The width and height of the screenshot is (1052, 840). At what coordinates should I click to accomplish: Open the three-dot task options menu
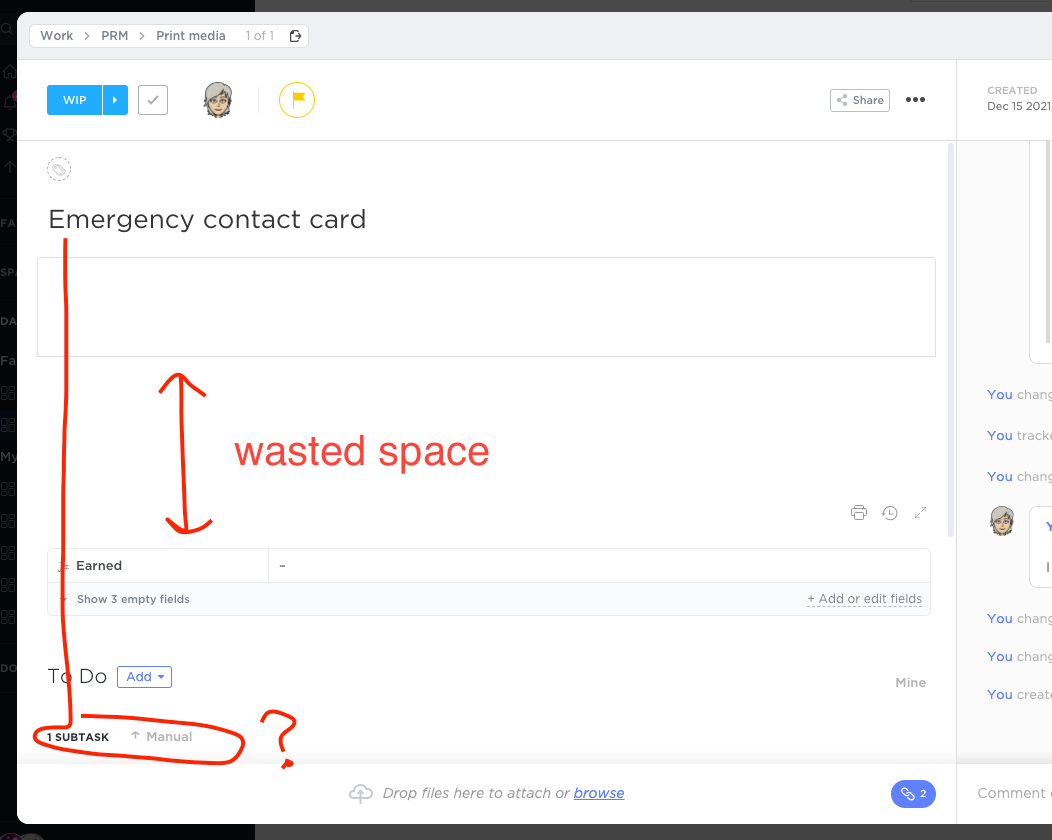(x=915, y=100)
